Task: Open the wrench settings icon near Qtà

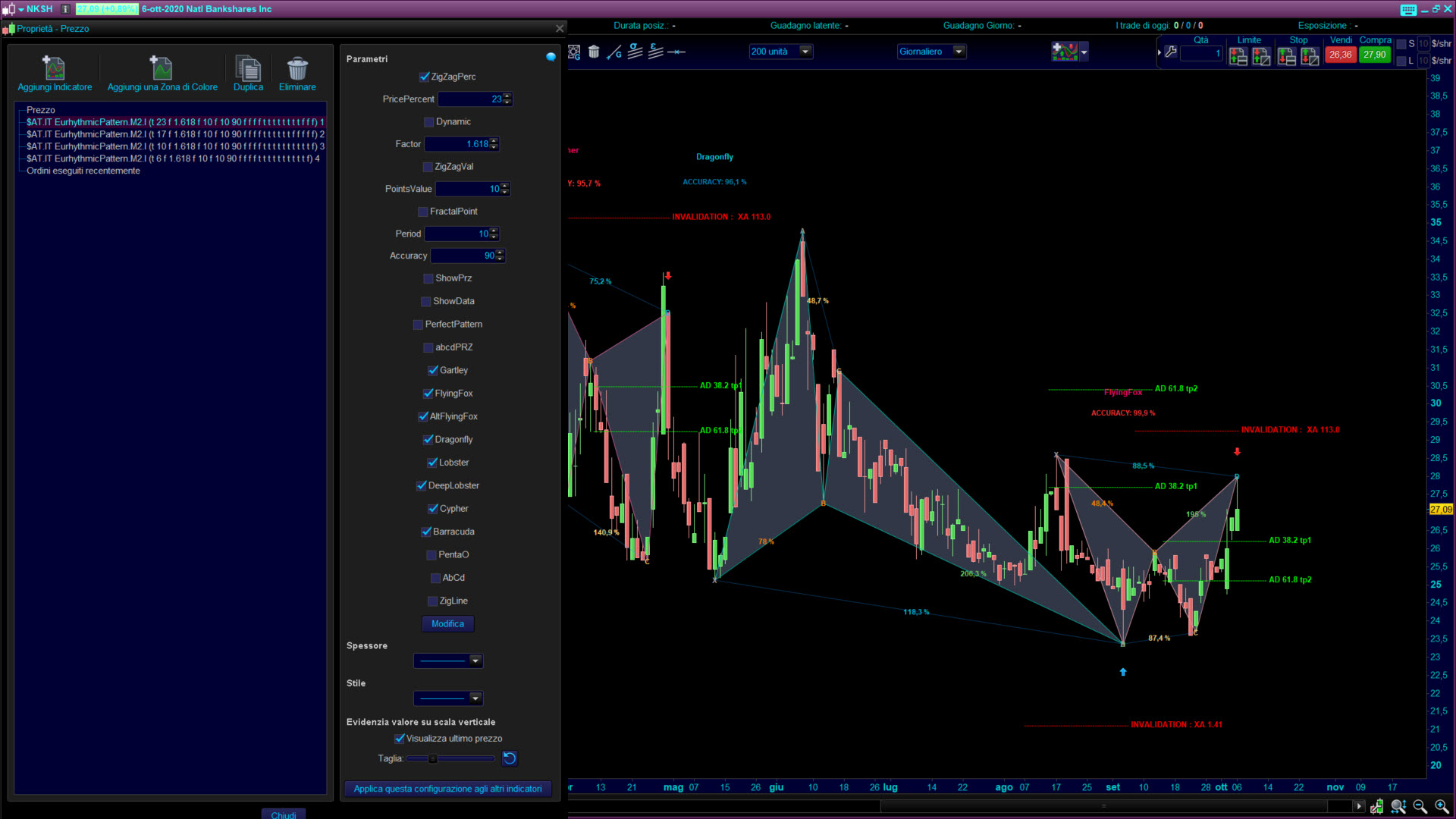Action: (1171, 52)
